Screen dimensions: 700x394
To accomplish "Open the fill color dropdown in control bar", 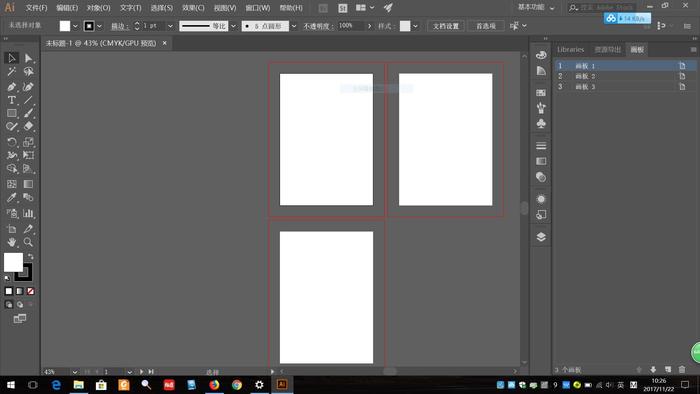I will point(75,26).
